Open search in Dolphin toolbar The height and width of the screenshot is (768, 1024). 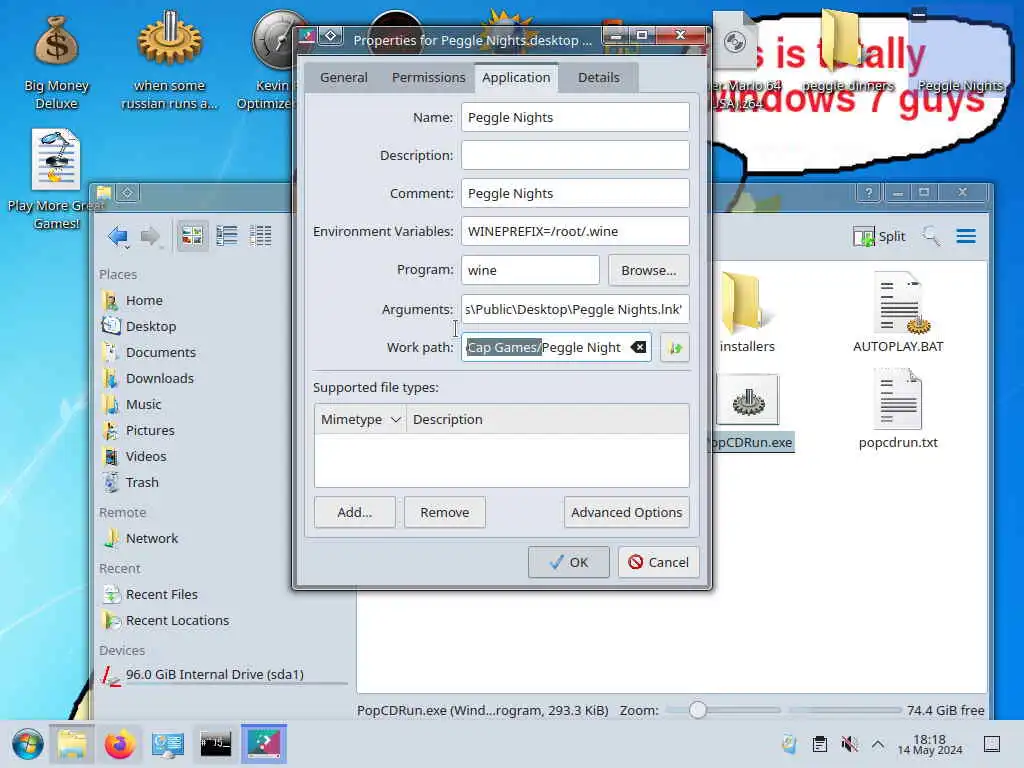931,236
